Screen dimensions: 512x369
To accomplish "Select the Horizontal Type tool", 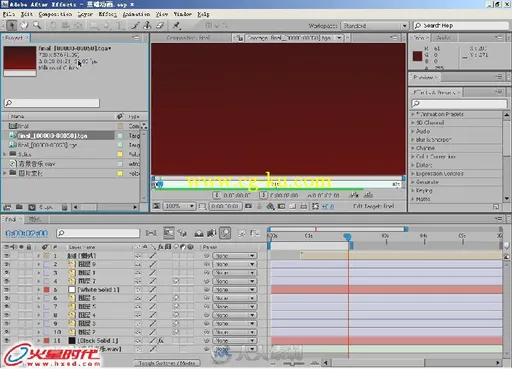I will pyautogui.click(x=119, y=25).
